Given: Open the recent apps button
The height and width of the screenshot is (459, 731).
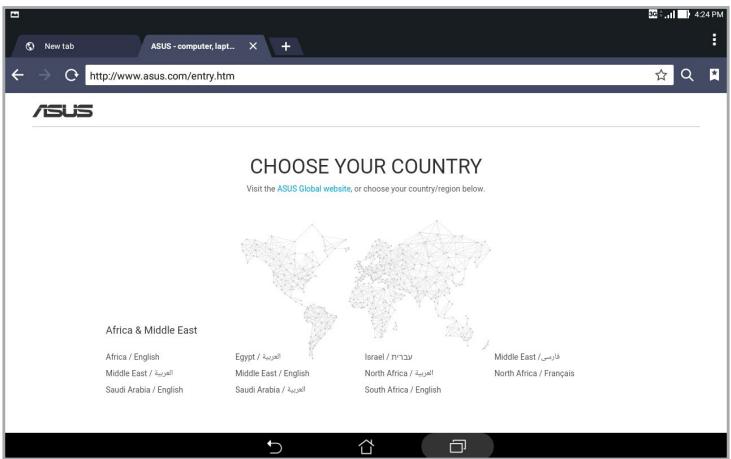Looking at the screenshot, I should pos(457,446).
